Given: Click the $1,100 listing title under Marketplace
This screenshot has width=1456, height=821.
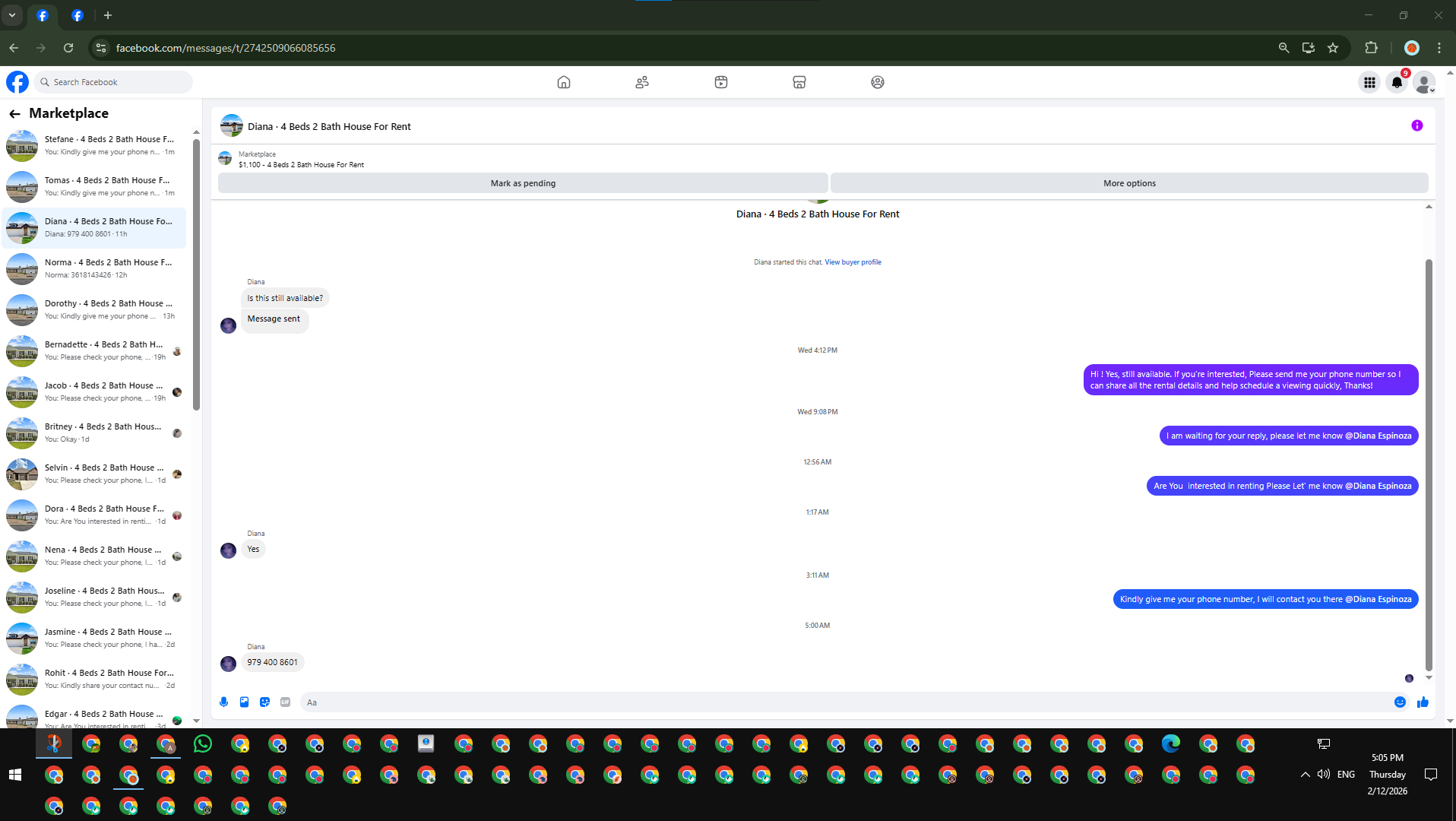Looking at the screenshot, I should pos(301,165).
